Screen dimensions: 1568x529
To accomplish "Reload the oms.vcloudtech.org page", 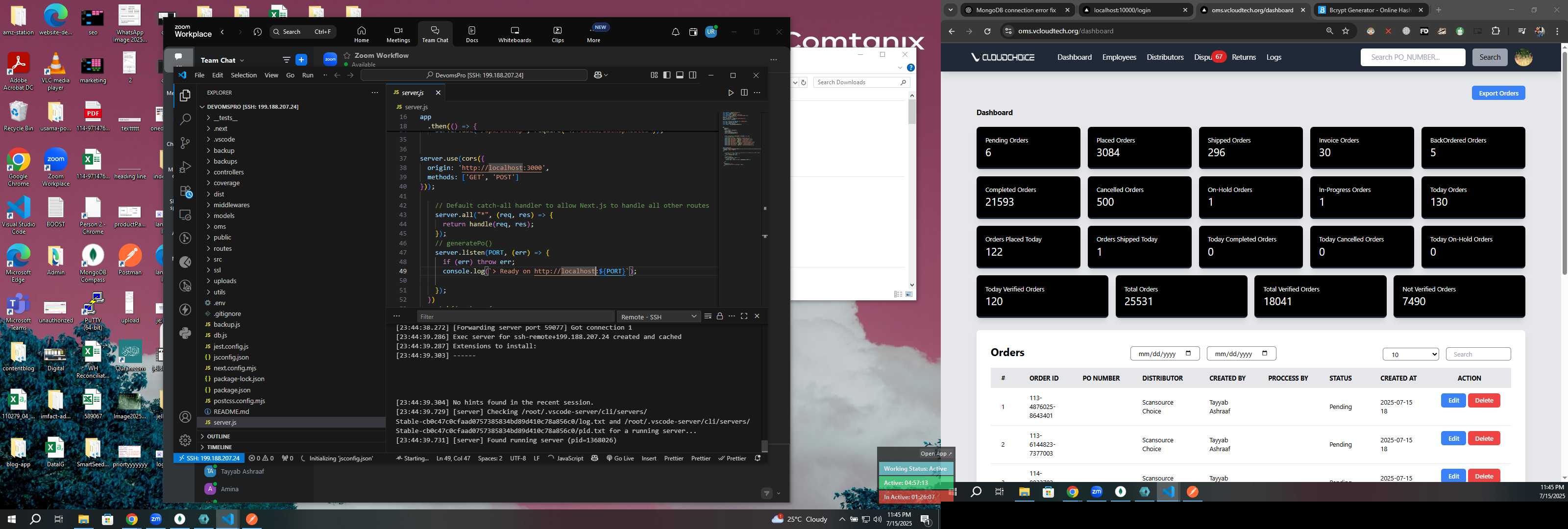I will click(987, 31).
